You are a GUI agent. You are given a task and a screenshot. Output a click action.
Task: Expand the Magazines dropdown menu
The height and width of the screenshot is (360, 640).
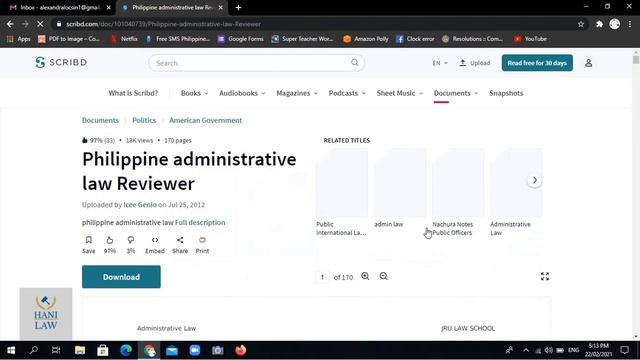(x=297, y=93)
